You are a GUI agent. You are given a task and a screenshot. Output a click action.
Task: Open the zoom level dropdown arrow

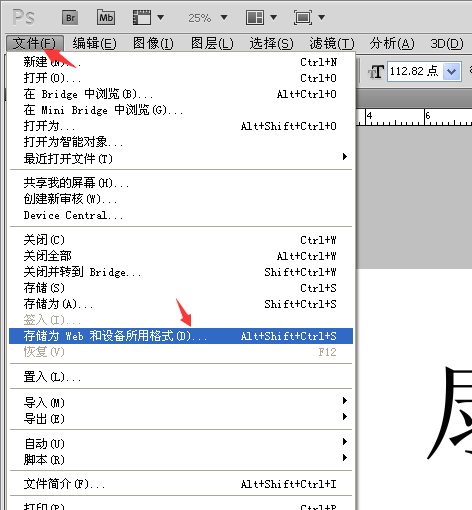coord(224,17)
